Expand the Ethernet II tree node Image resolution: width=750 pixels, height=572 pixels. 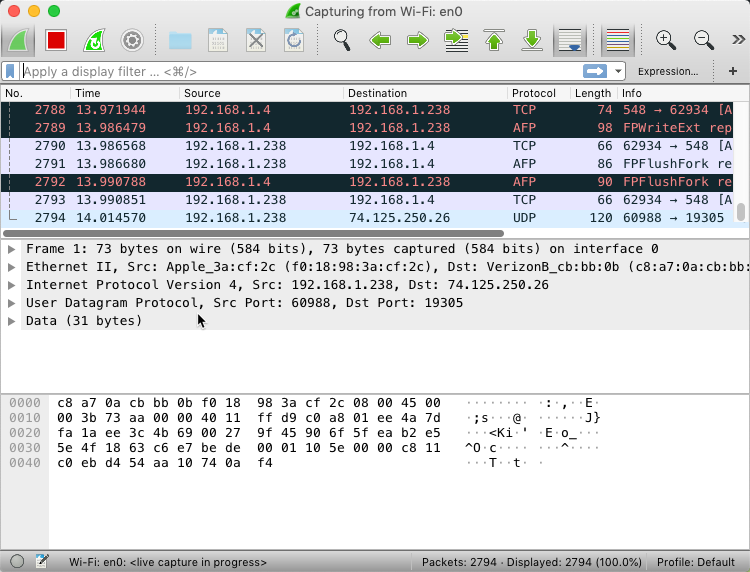pyautogui.click(x=11, y=267)
